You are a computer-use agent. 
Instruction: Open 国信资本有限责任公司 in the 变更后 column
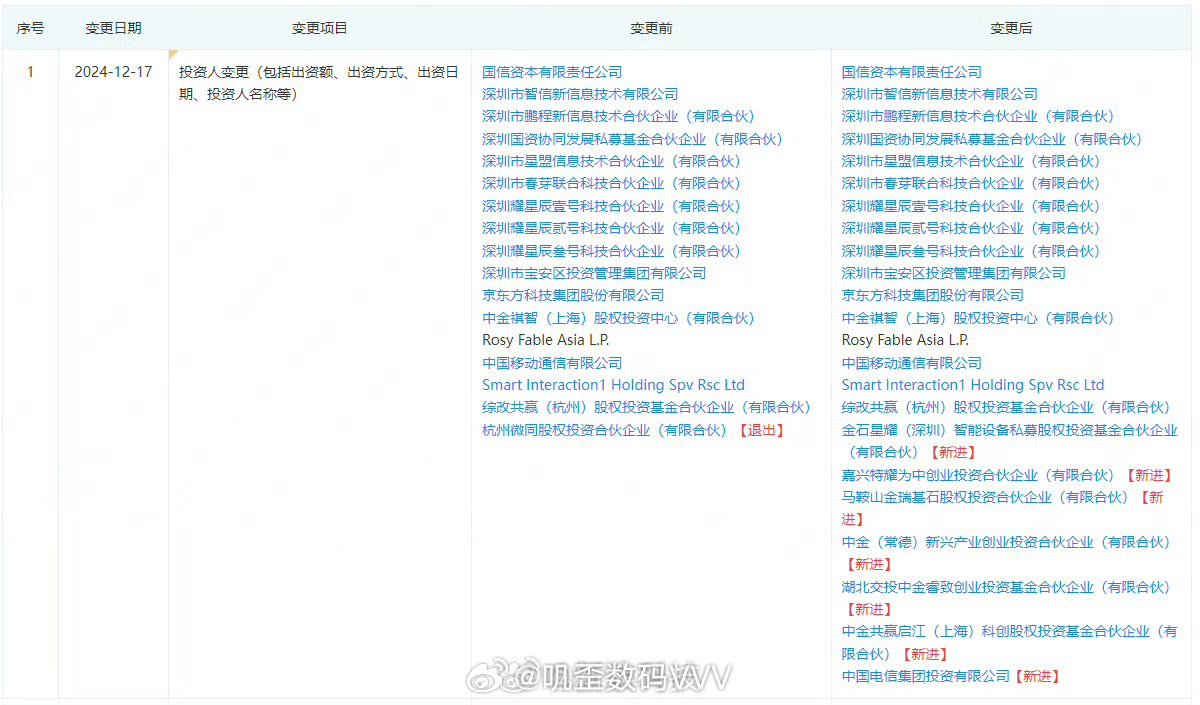coord(912,72)
